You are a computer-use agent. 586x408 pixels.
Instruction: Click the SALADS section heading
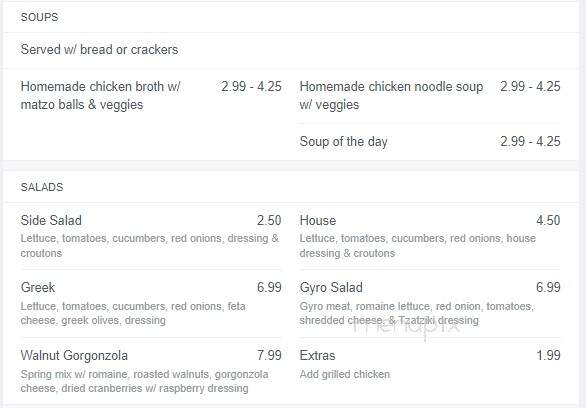click(x=42, y=187)
